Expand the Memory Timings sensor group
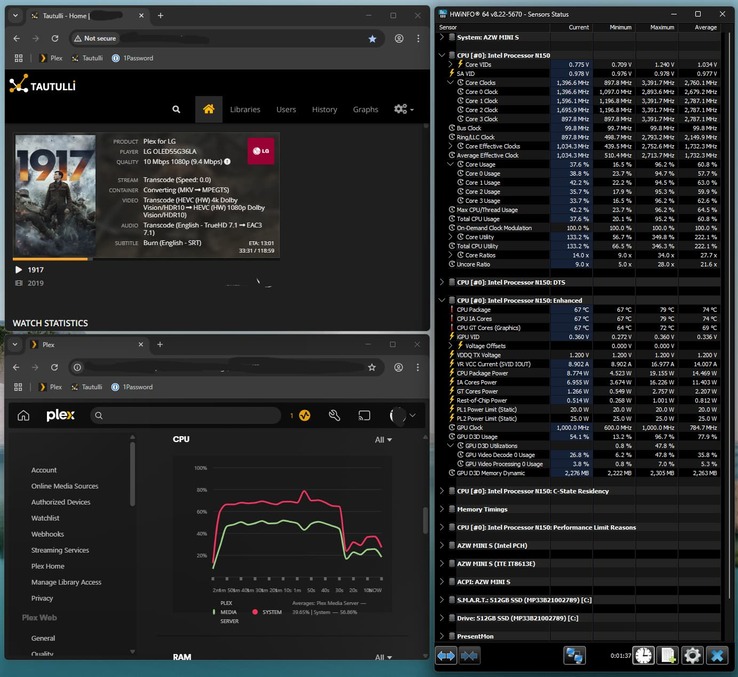This screenshot has width=738, height=677. point(441,509)
